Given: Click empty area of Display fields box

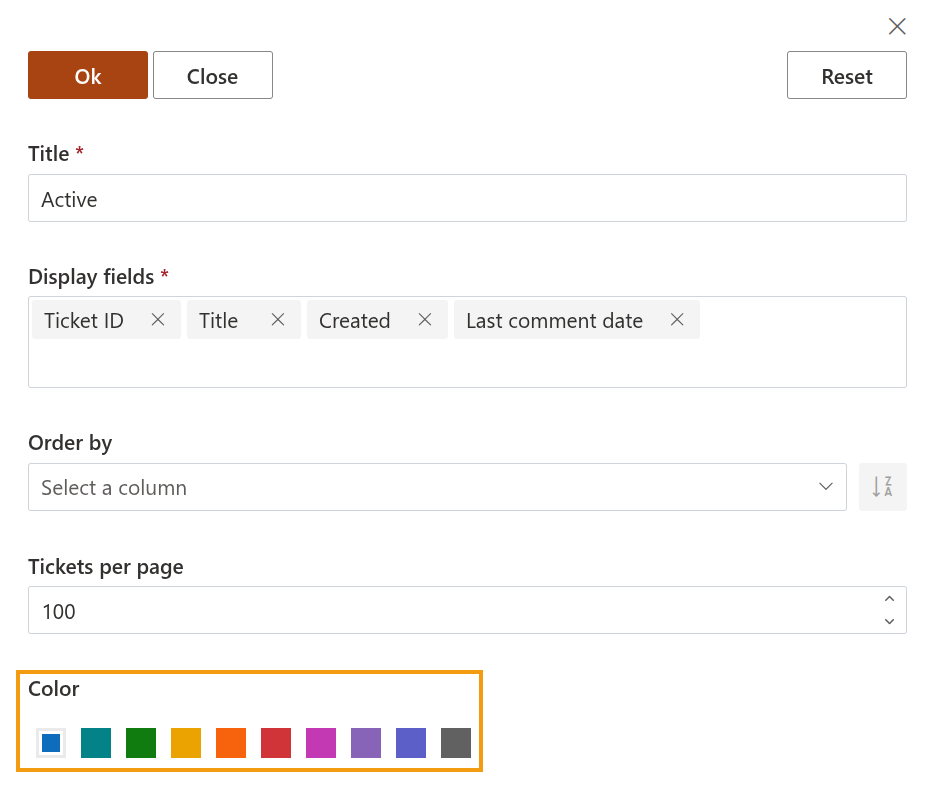Looking at the screenshot, I should (x=467, y=363).
